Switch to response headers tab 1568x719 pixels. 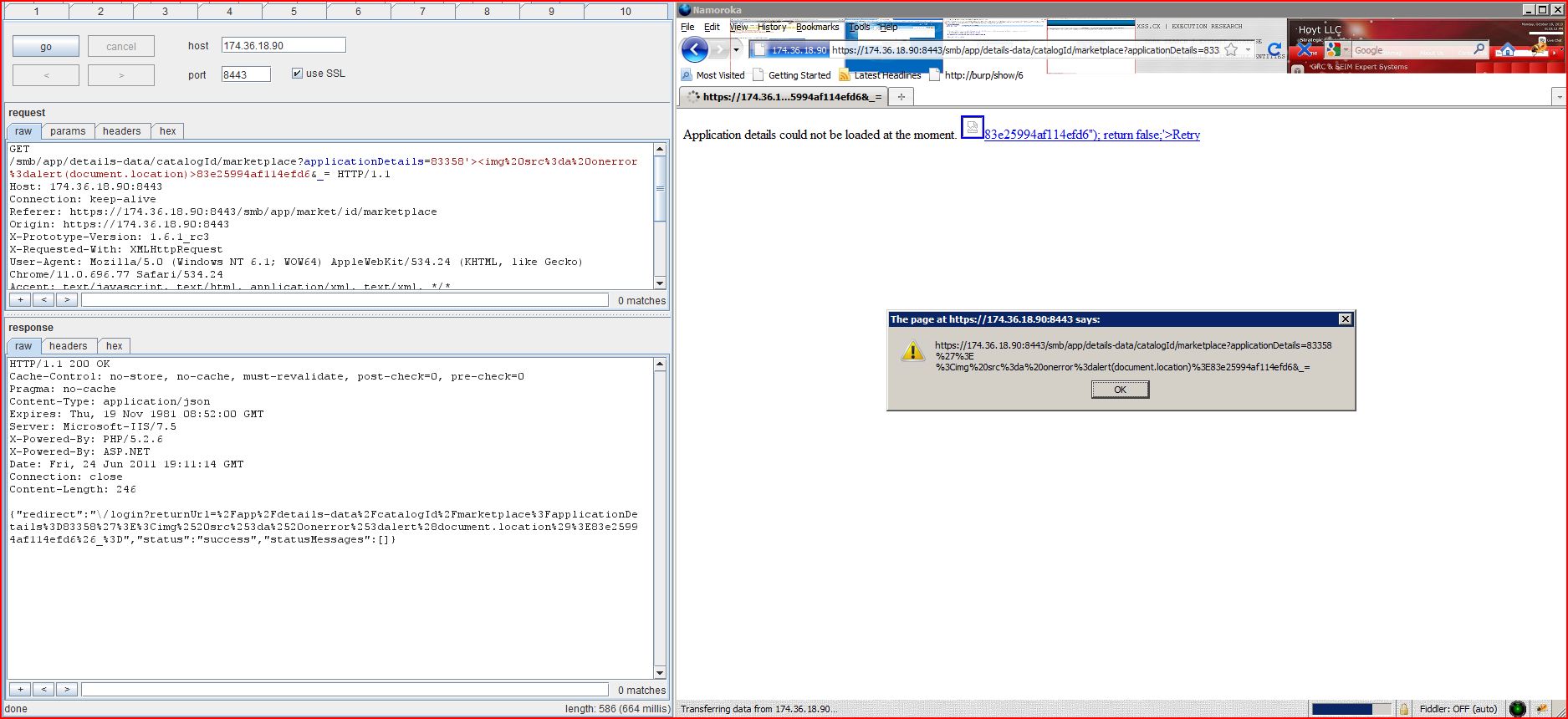[x=69, y=346]
